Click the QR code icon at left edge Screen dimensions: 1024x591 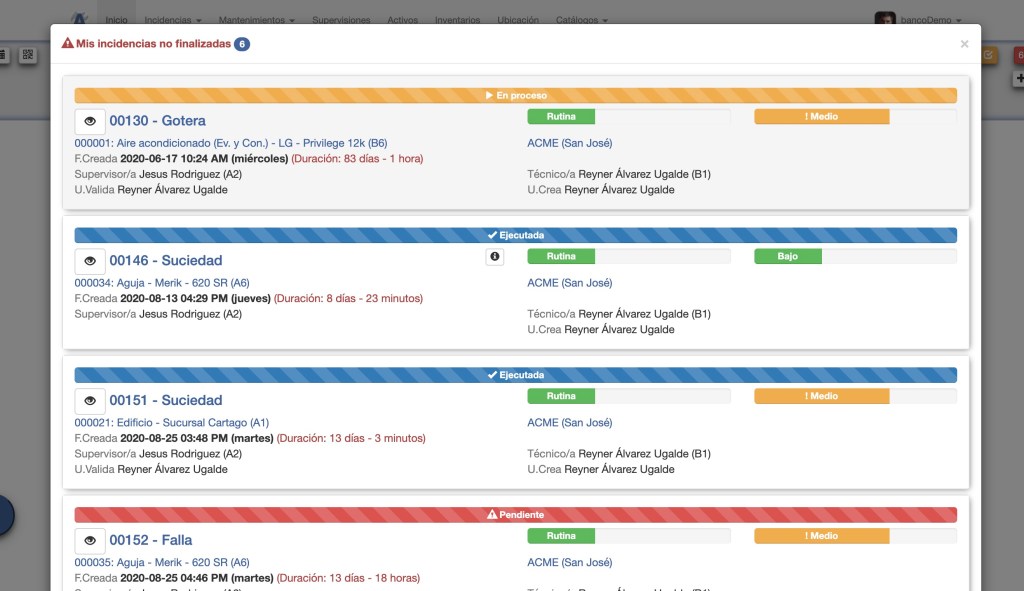(x=28, y=55)
